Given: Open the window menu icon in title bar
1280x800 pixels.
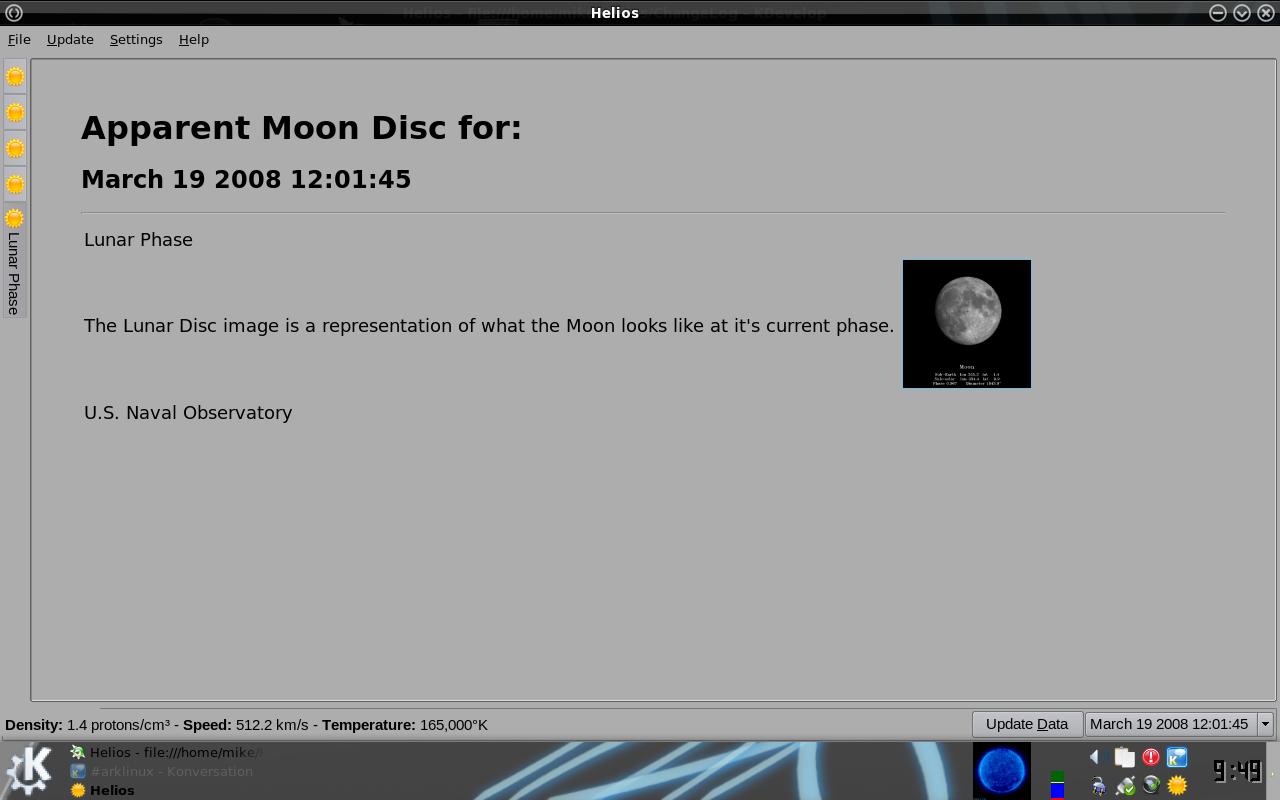Looking at the screenshot, I should click(14, 13).
